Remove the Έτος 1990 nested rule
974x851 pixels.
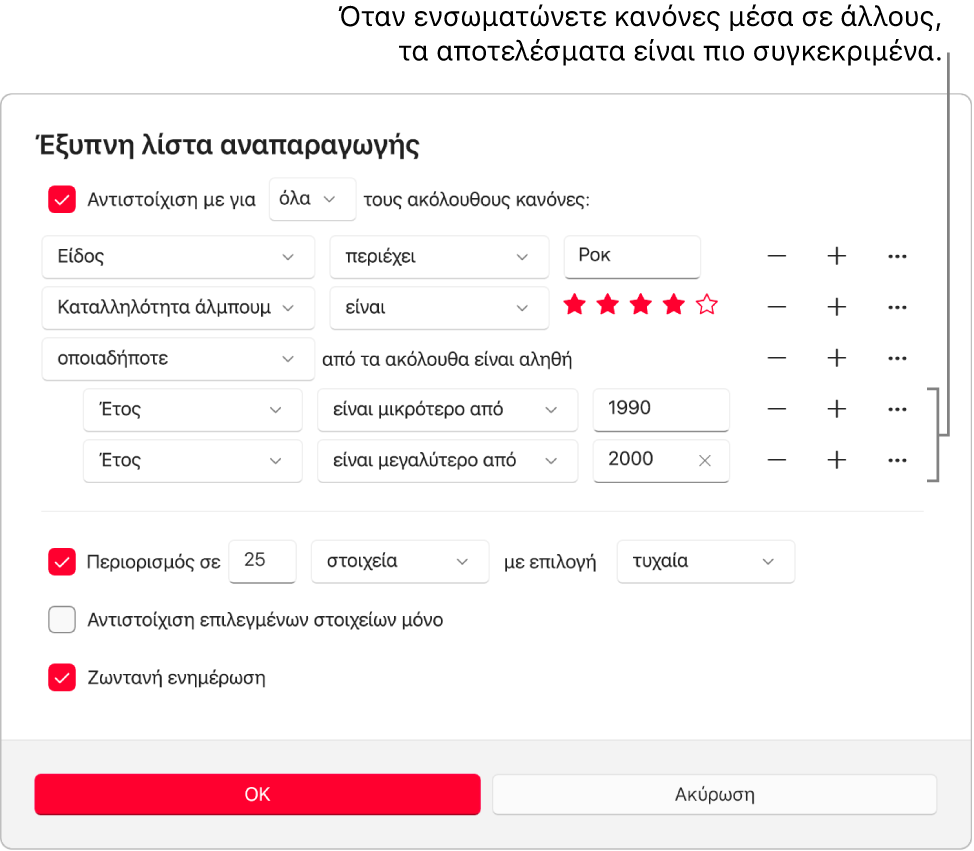coord(776,409)
